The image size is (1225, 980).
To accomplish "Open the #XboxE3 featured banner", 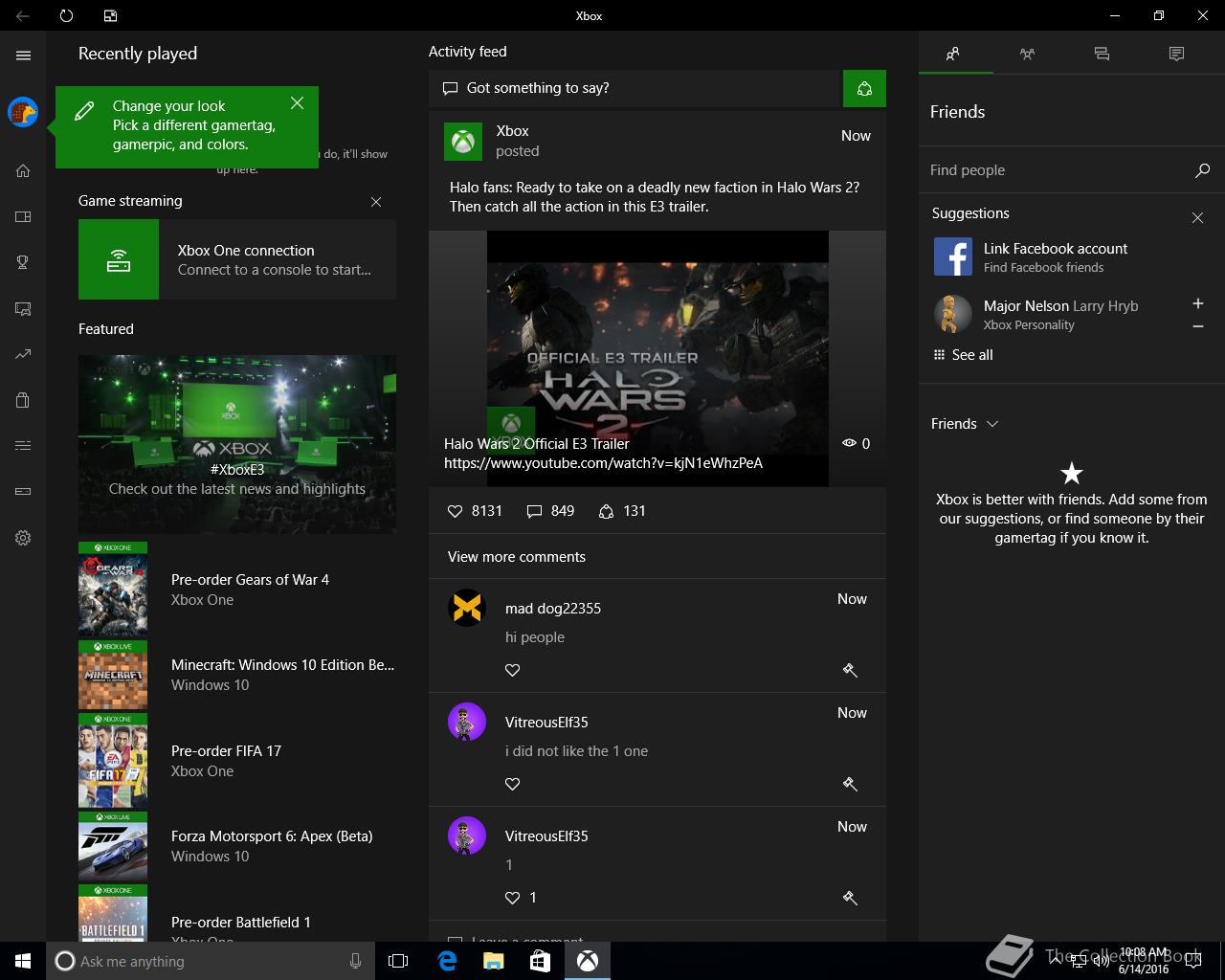I will pos(237,444).
